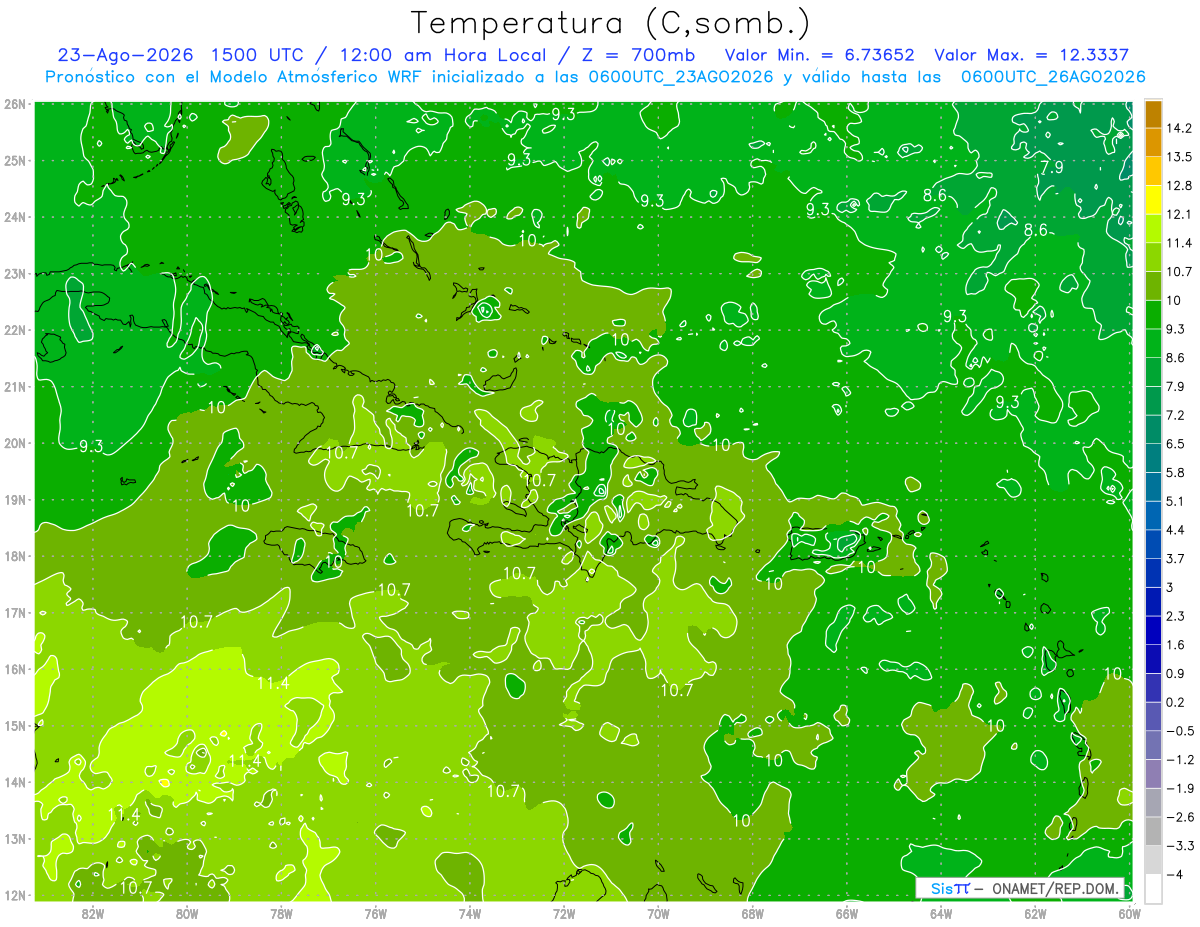This screenshot has height=927, width=1200.
Task: Click the "18N" latitude label
Action: click(15, 556)
